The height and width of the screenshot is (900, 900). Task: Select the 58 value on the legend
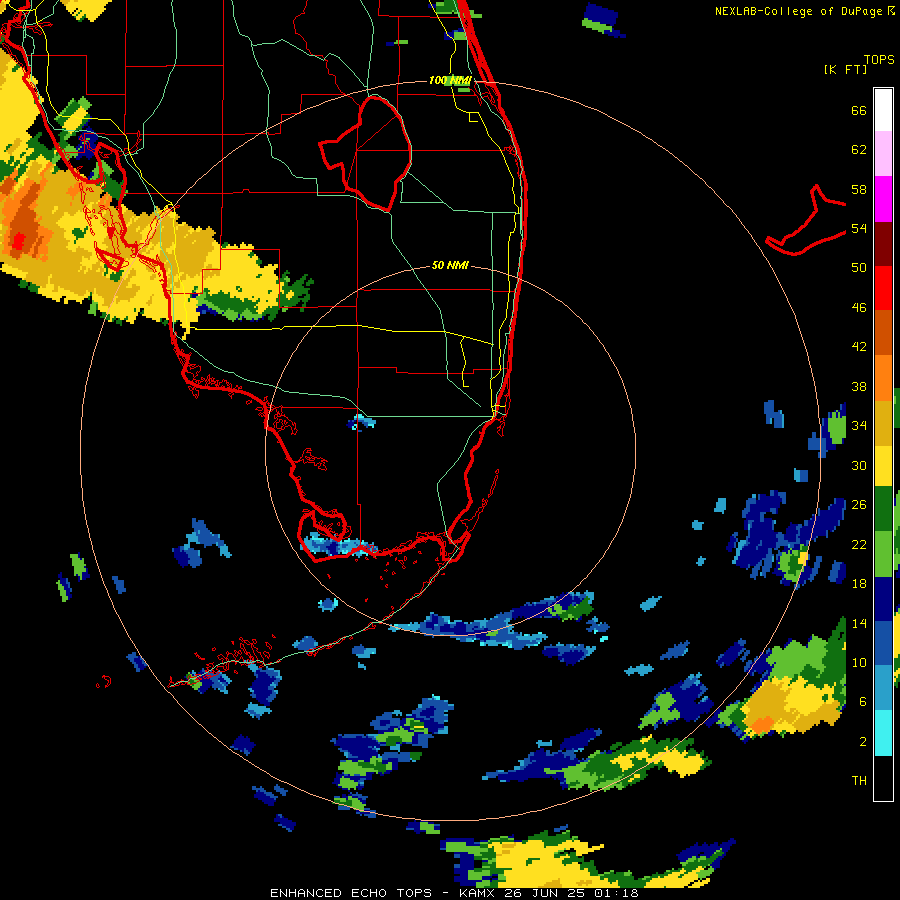[x=859, y=189]
